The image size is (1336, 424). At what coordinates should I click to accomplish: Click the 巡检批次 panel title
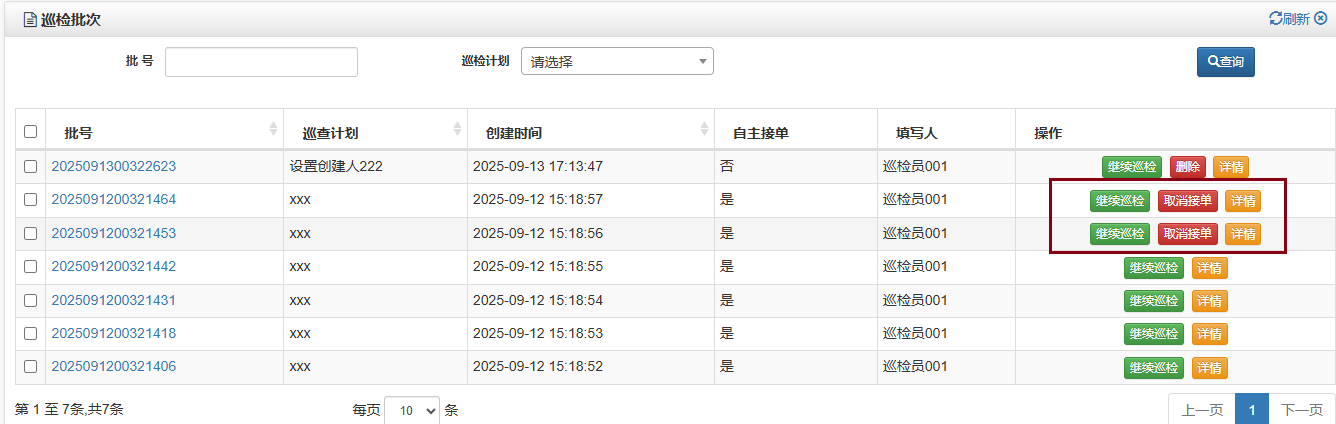(x=71, y=20)
